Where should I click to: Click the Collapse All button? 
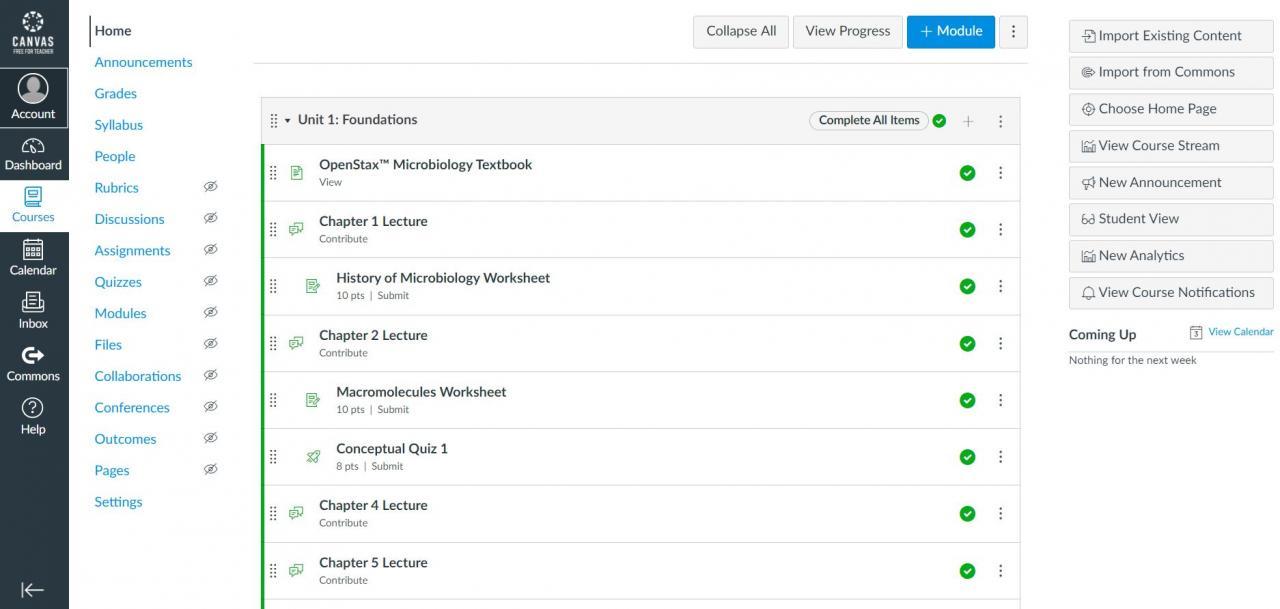pos(741,32)
